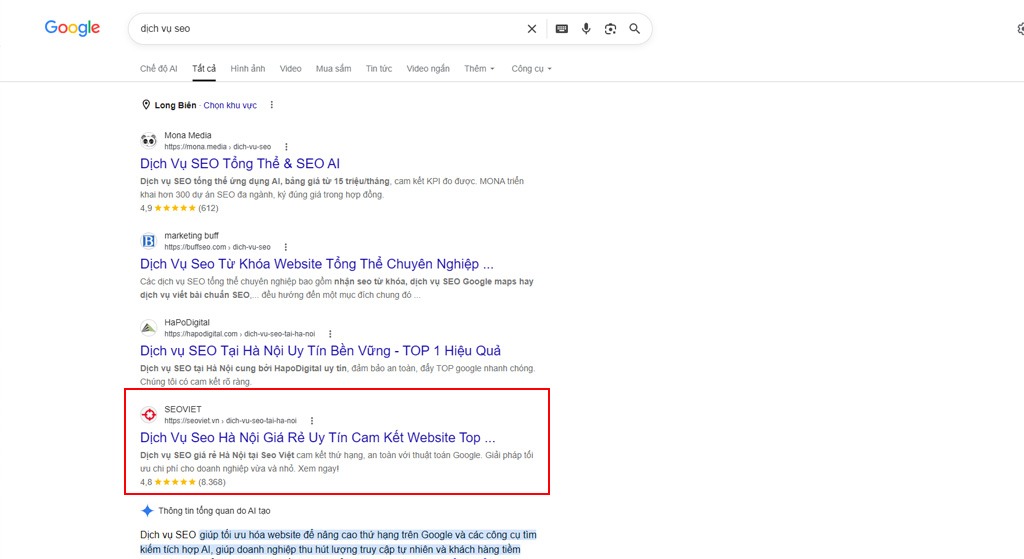Open marketing buff result options menu

(285, 248)
